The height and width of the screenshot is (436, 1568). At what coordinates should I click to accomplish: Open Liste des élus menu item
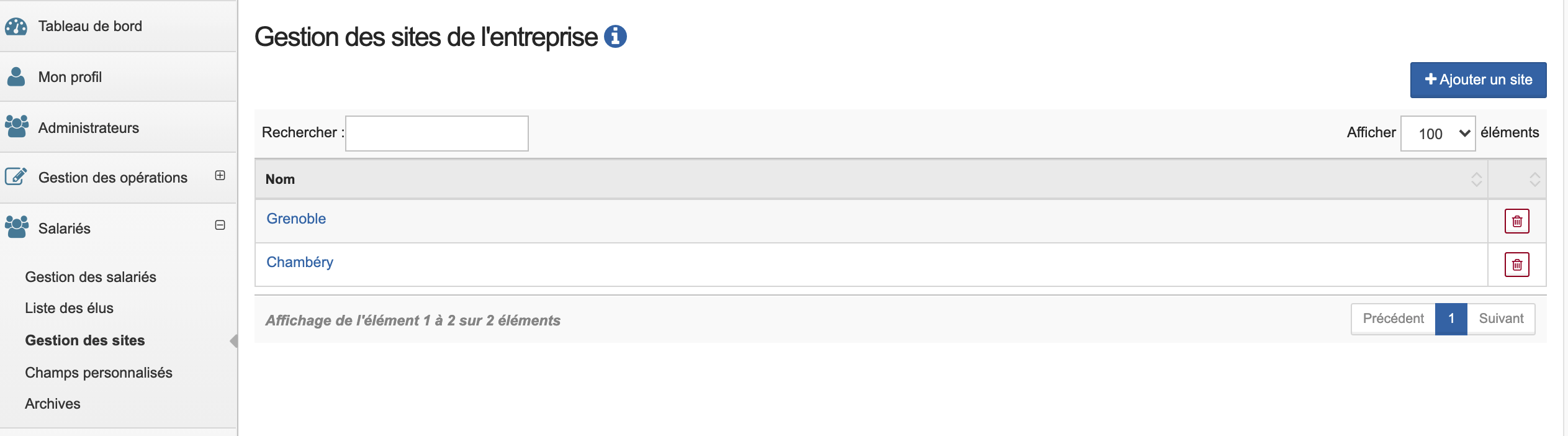pyautogui.click(x=70, y=308)
